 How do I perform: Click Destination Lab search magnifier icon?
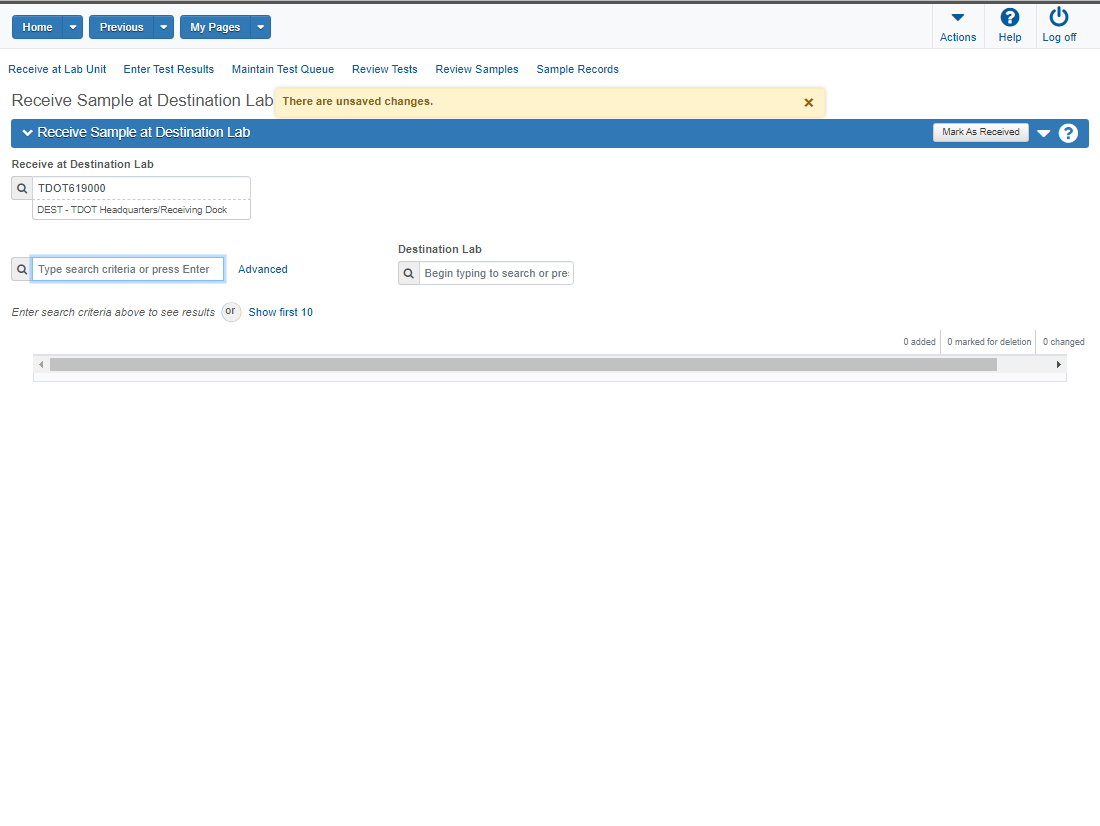(x=409, y=273)
